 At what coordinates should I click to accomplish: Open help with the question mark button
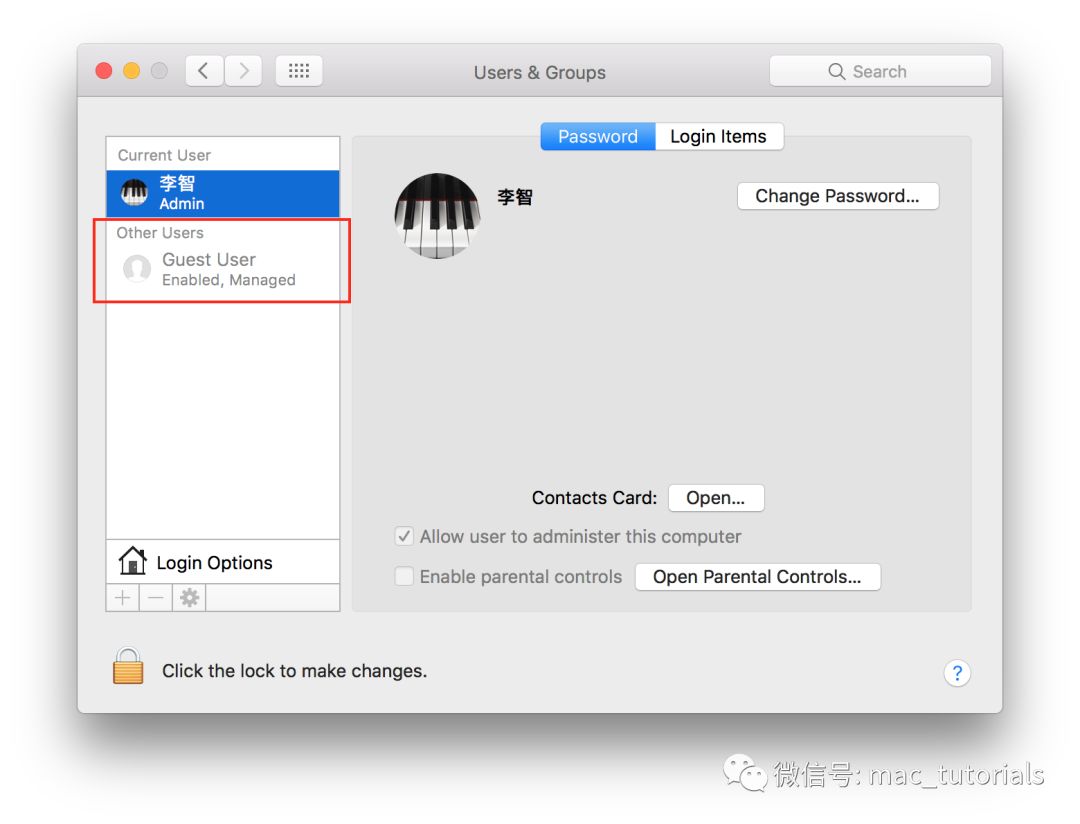(957, 673)
